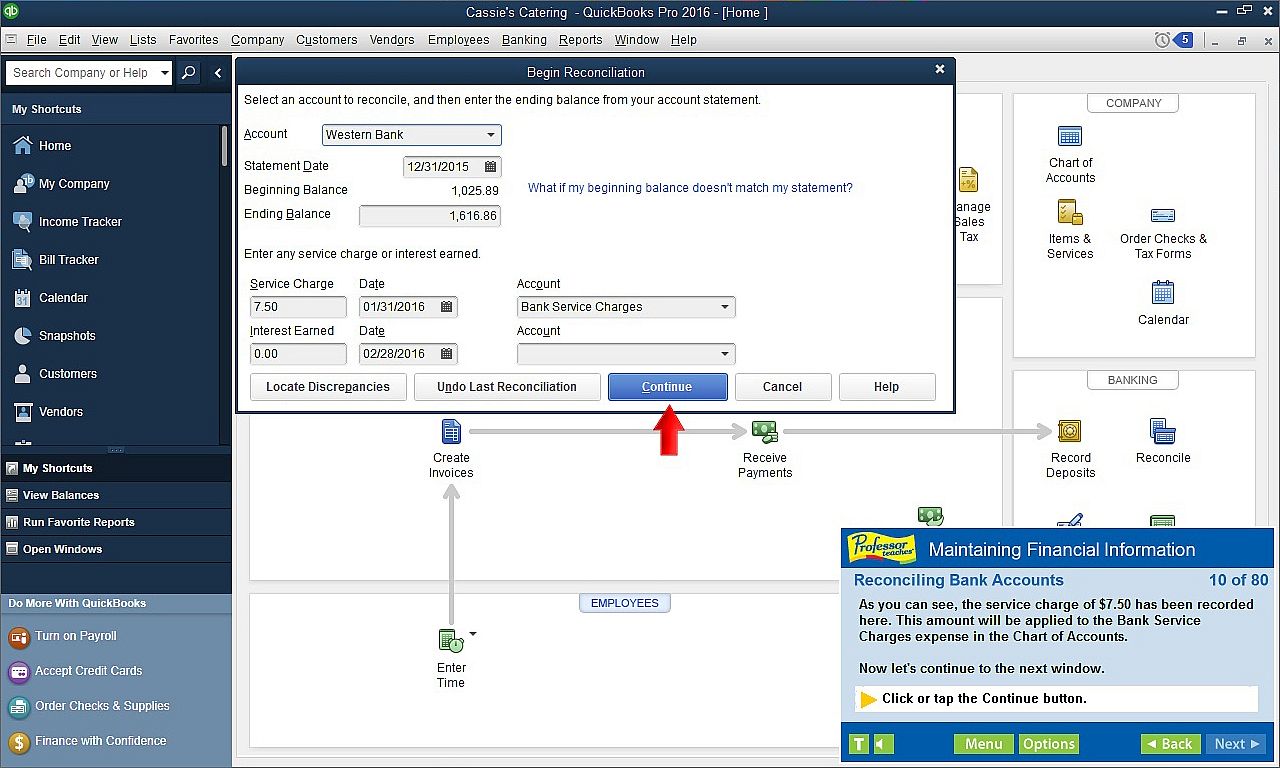Open Create Invoices icon

click(451, 431)
